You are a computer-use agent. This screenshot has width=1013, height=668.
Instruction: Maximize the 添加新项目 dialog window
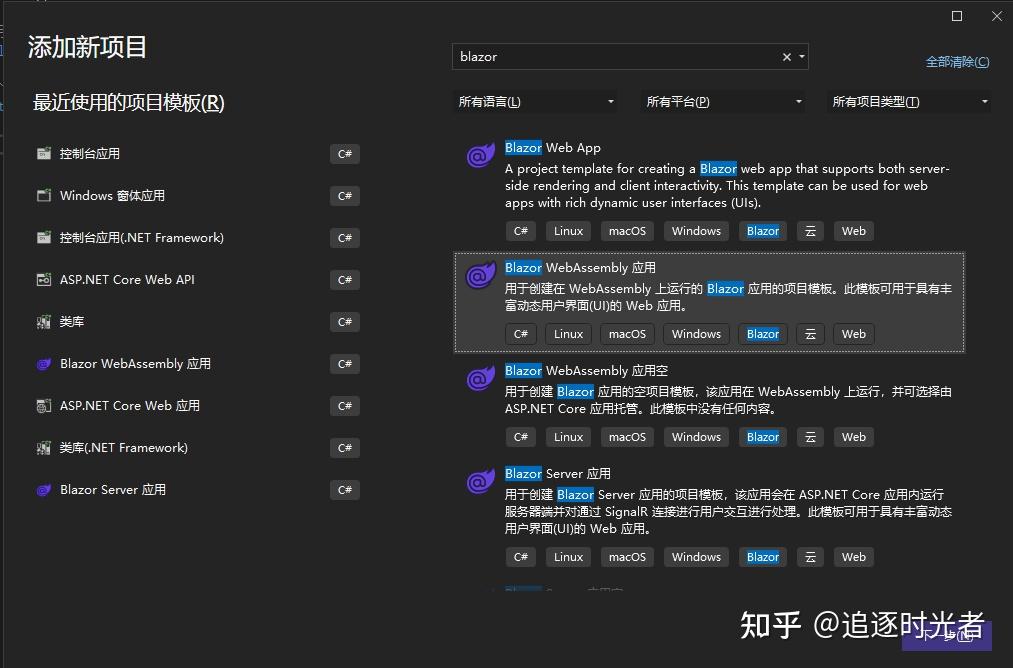click(x=957, y=16)
